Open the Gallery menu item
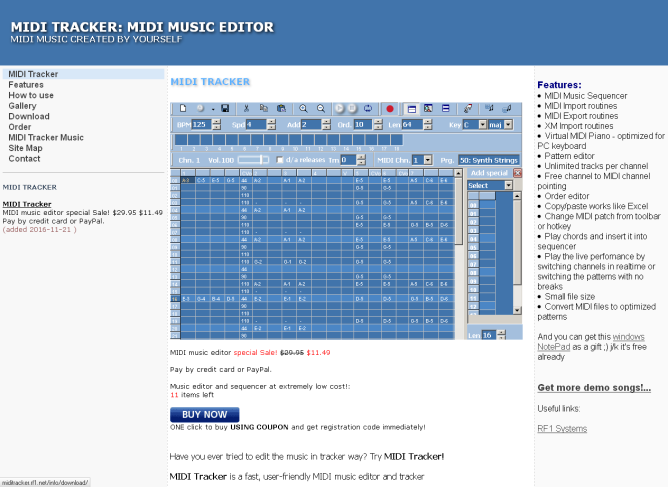Screen dimensions: 668x487 click(23, 106)
